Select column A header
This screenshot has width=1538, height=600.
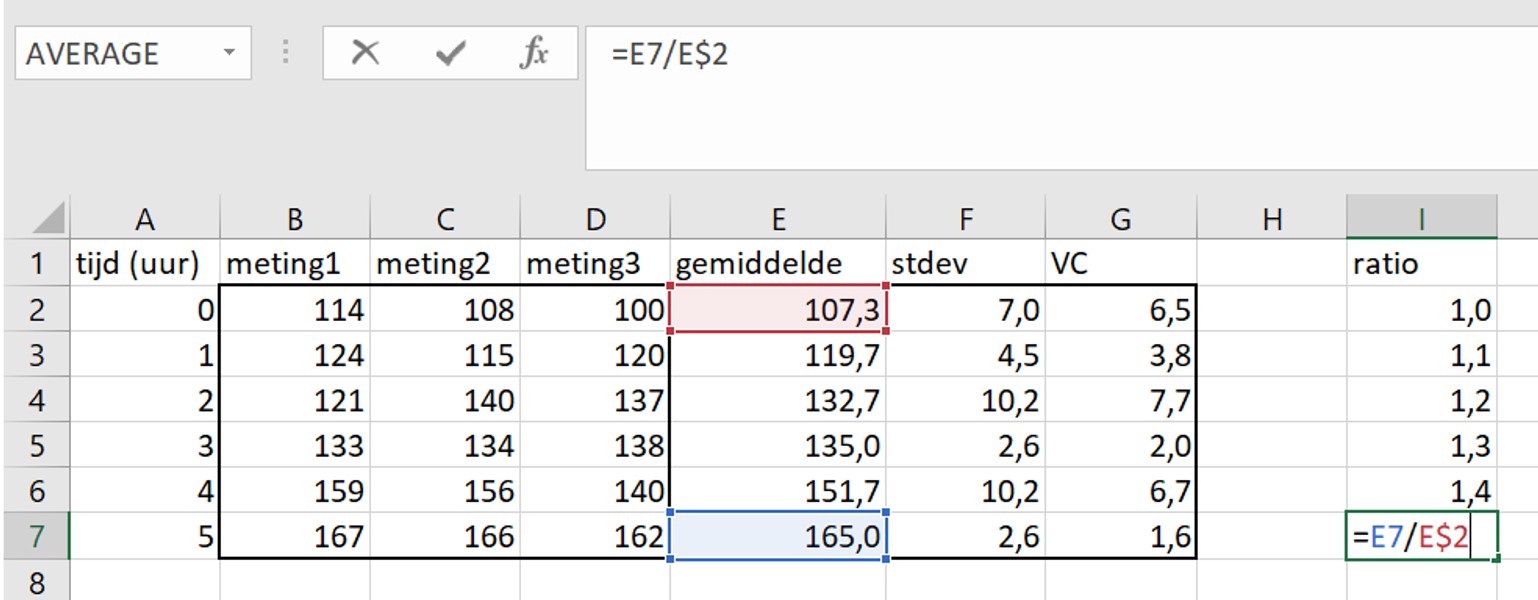(x=144, y=219)
